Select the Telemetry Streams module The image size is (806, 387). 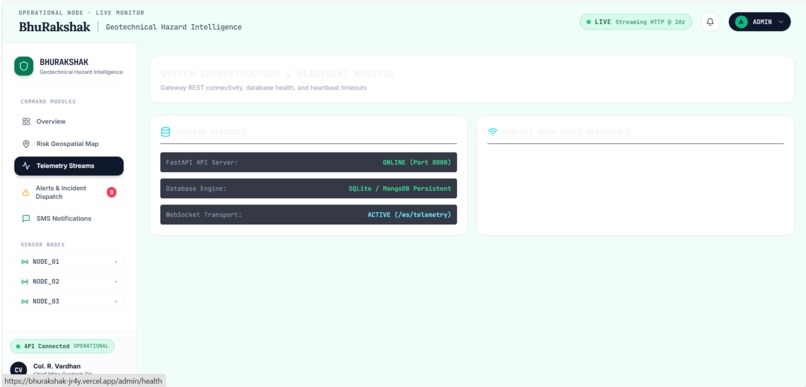point(69,166)
